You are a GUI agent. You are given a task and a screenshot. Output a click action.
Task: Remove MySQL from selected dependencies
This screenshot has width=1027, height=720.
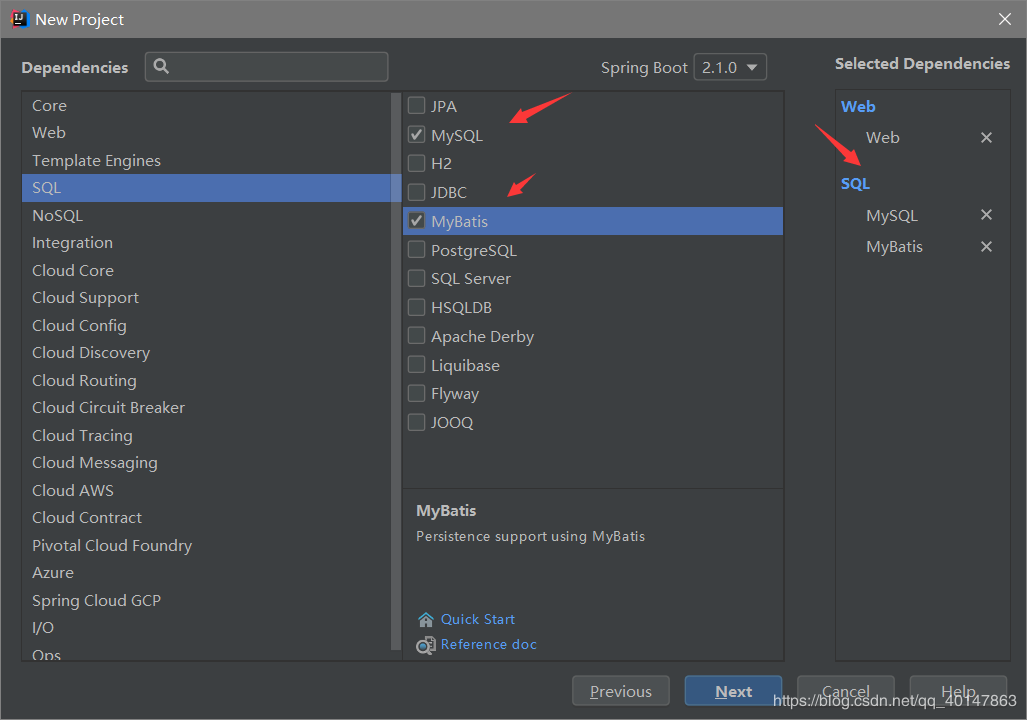[986, 215]
